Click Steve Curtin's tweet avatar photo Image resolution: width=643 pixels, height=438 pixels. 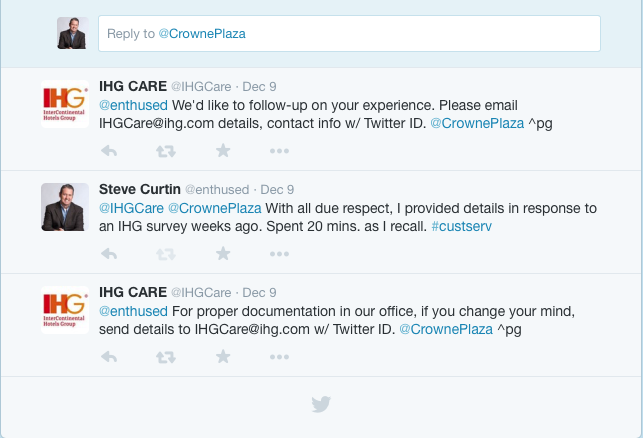(66, 207)
